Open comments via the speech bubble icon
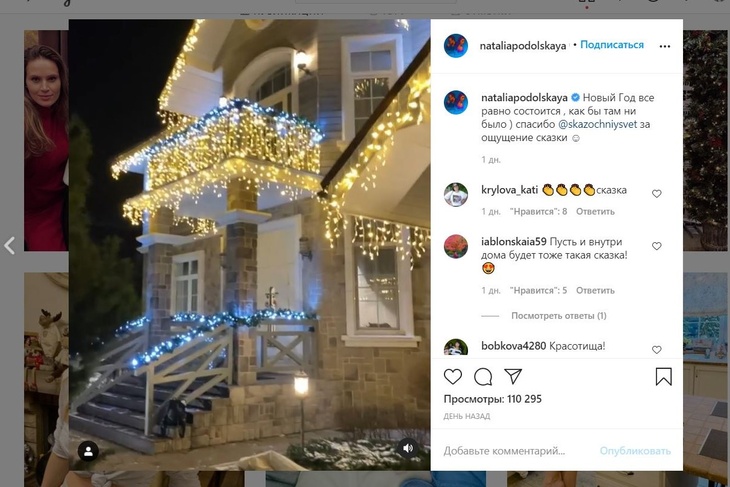Image resolution: width=730 pixels, height=487 pixels. pos(483,377)
